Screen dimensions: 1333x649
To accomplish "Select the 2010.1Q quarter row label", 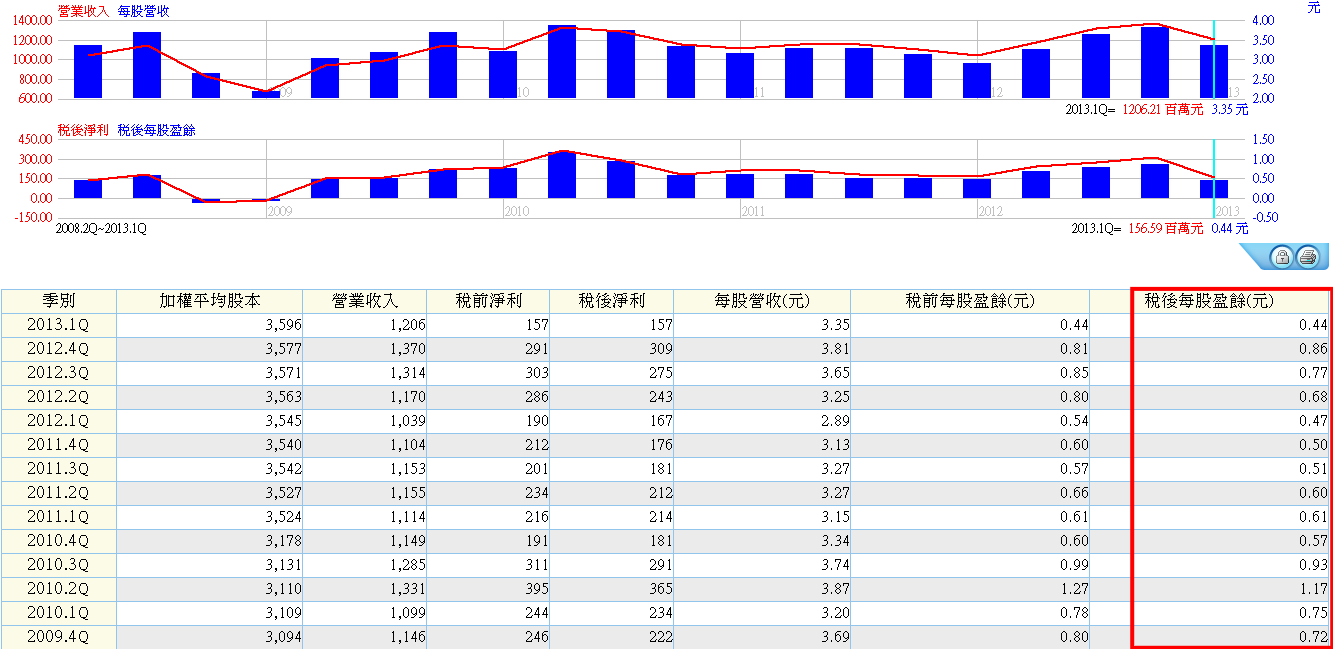I will click(59, 613).
